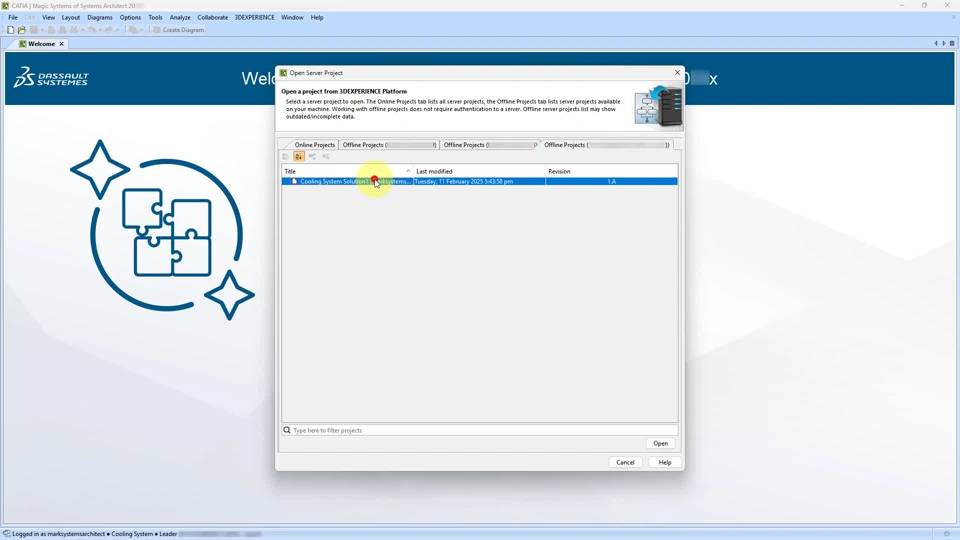
Task: Open the Diagrams menu
Action: coord(100,17)
